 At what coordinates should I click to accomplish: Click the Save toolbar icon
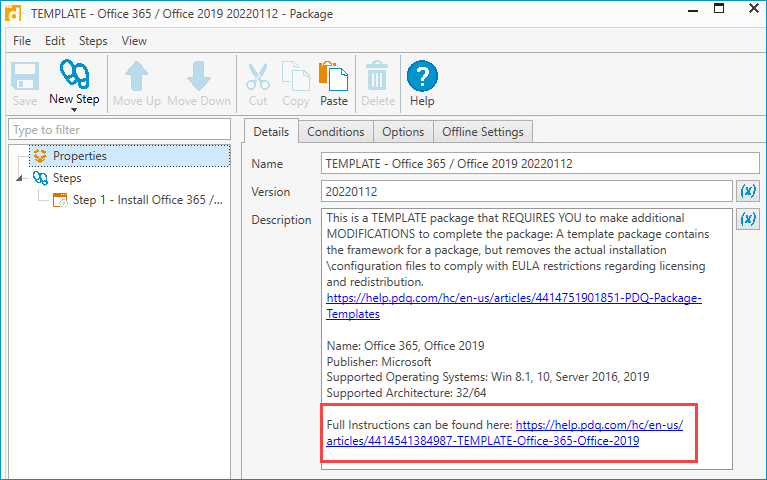pyautogui.click(x=25, y=76)
